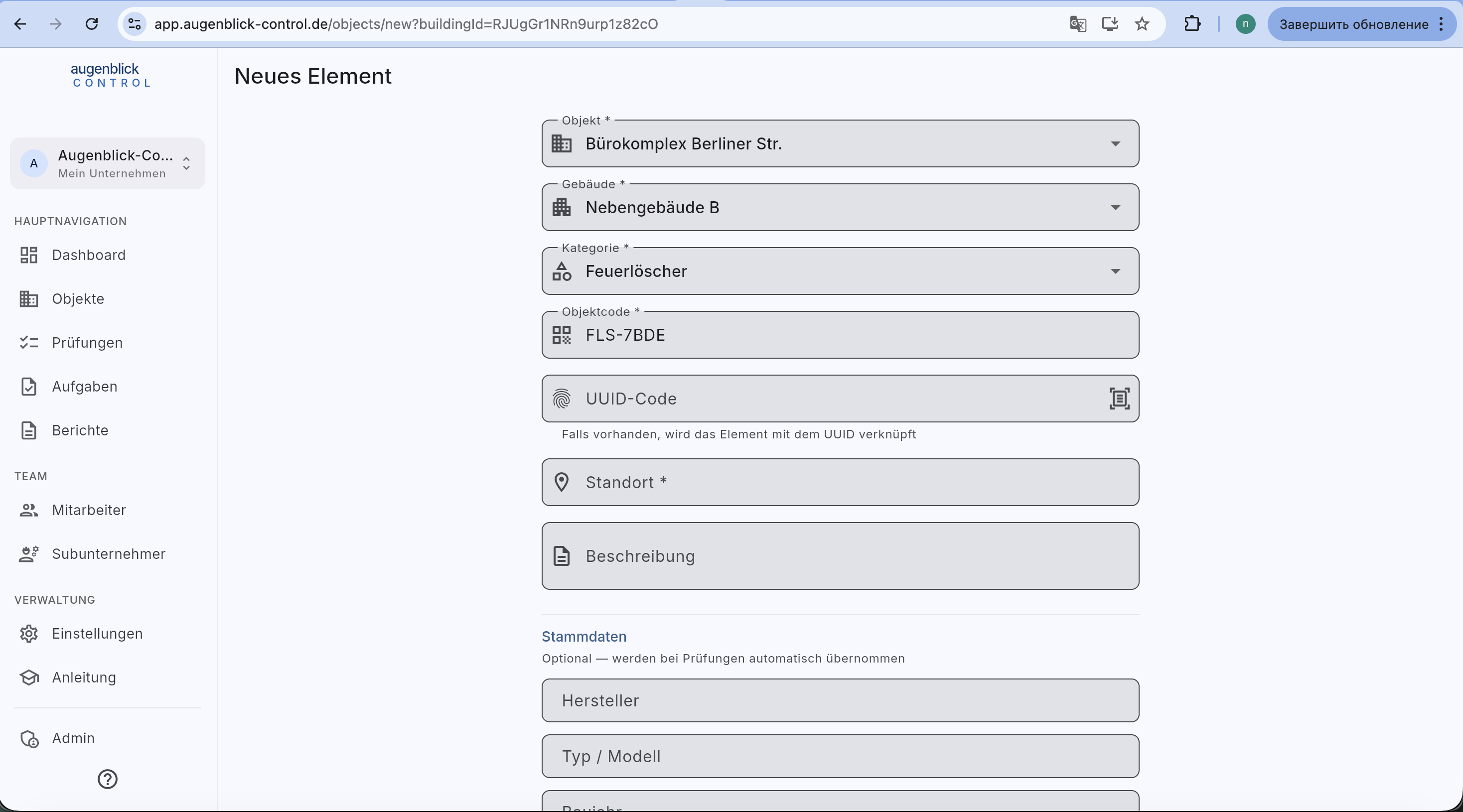
Task: Click the shapes icon in Kategorie field
Action: point(561,271)
